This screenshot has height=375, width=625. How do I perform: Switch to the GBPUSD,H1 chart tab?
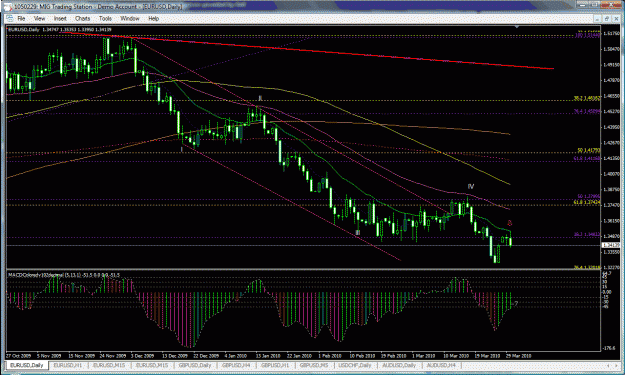tap(275, 365)
